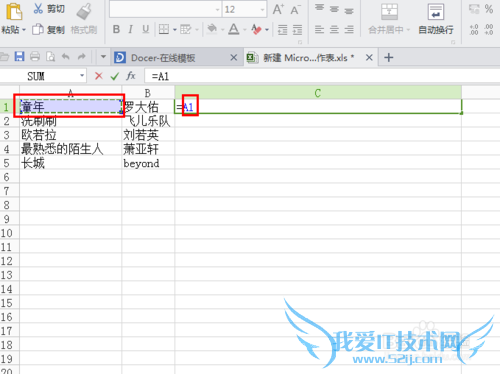The image size is (500, 374).
Task: Copy selection with Copy icon
Action: coord(38,30)
